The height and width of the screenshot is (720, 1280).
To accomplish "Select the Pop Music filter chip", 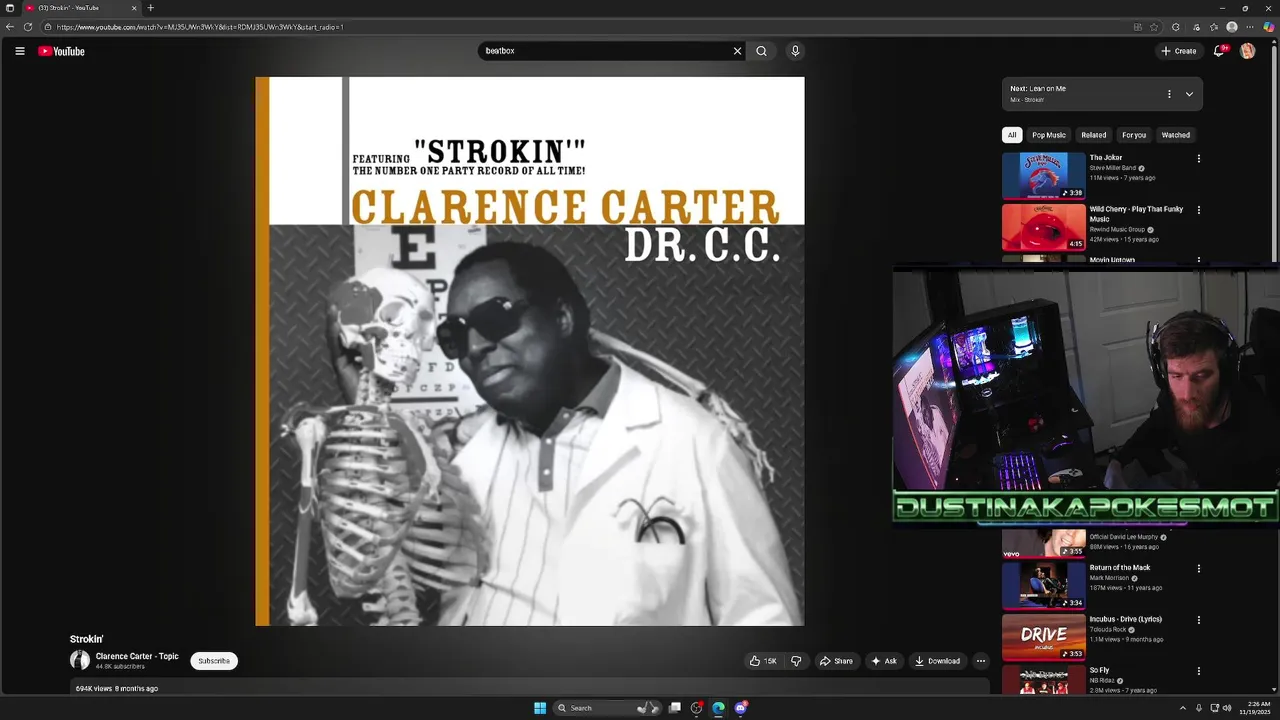I will click(x=1049, y=135).
